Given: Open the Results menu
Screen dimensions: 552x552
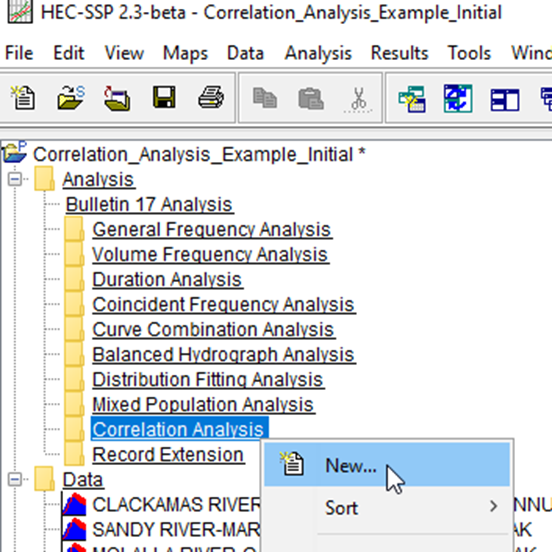Looking at the screenshot, I should (400, 53).
